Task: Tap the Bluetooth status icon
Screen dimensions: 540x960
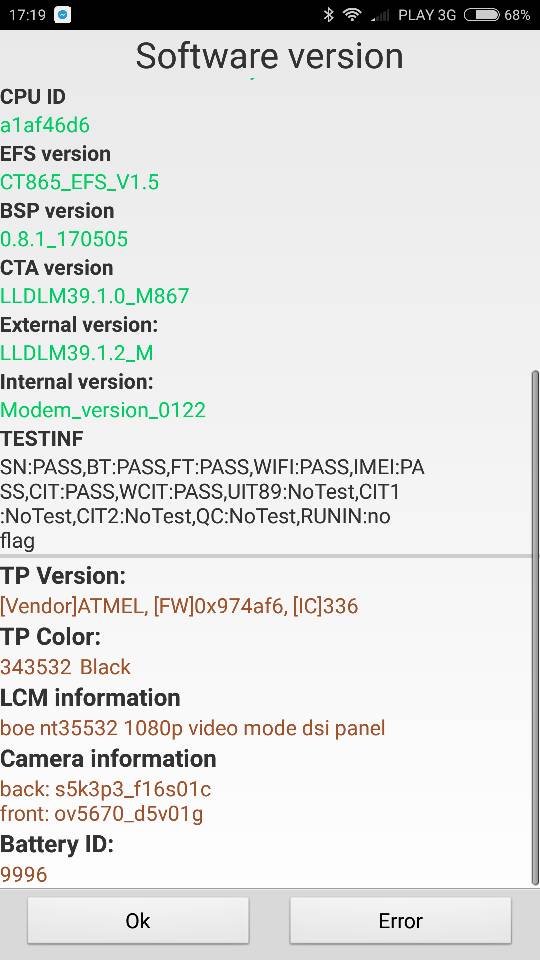Action: click(329, 15)
